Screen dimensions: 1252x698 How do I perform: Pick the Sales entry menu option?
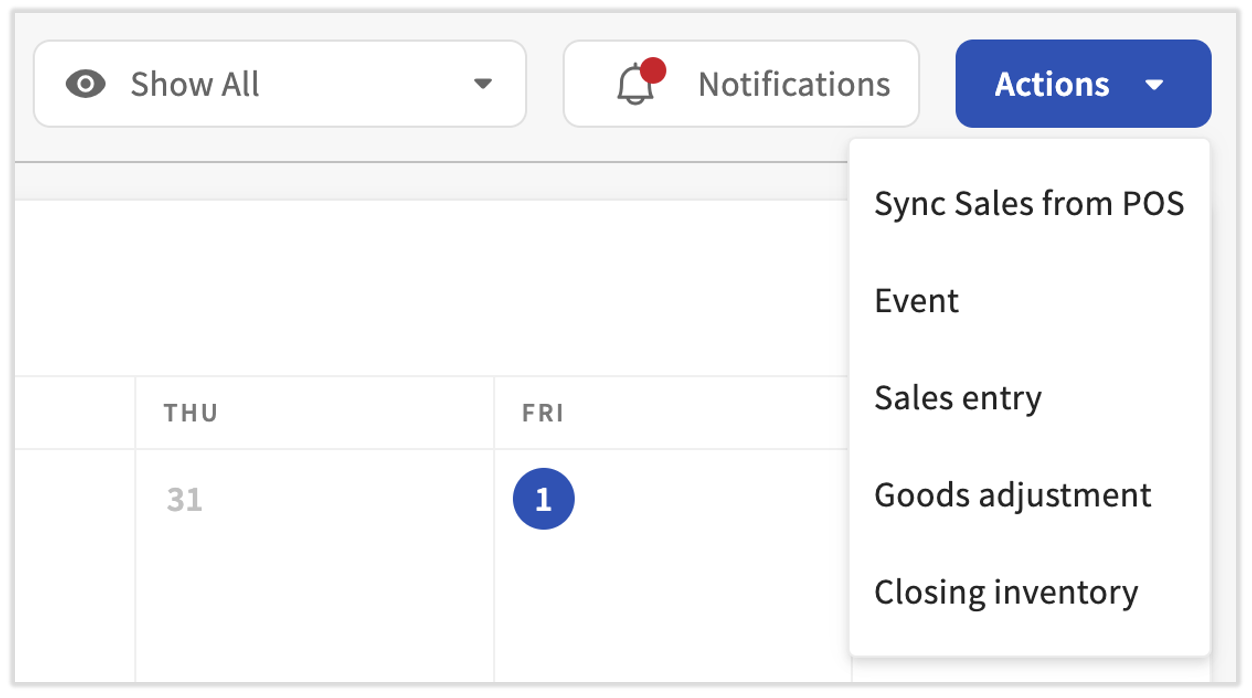pyautogui.click(x=958, y=398)
